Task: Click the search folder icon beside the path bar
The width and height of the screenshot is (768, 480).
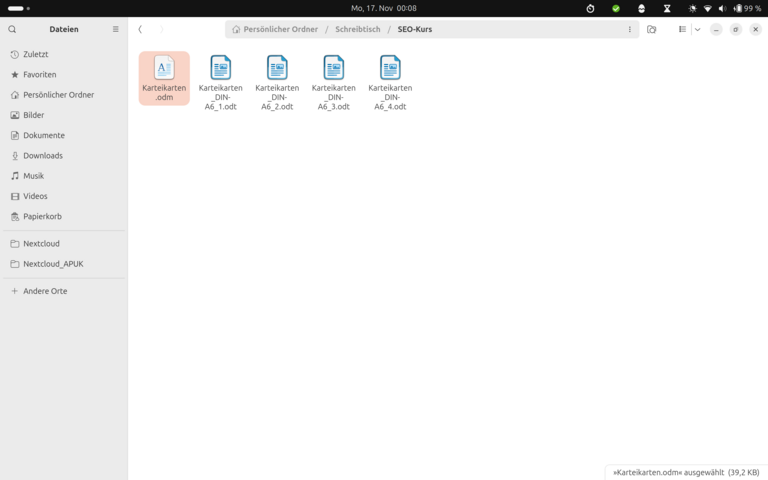Action: (x=652, y=29)
